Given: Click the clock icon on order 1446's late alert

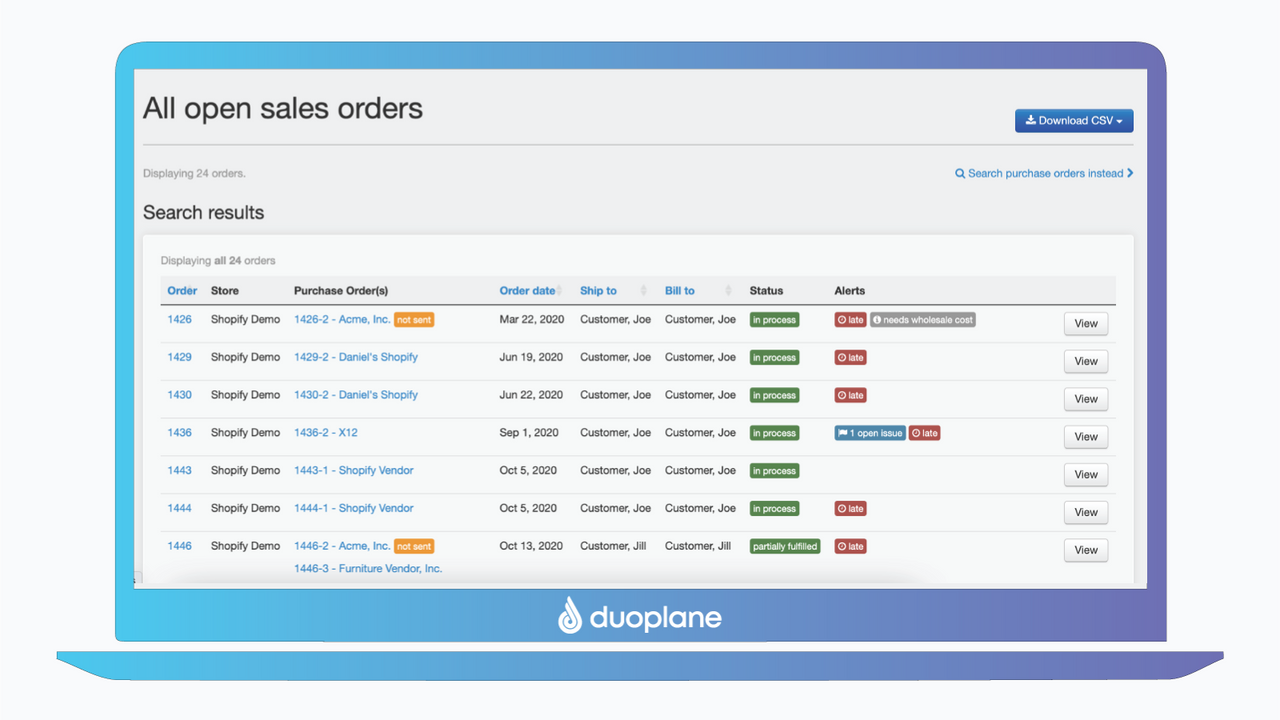Looking at the screenshot, I should point(841,546).
